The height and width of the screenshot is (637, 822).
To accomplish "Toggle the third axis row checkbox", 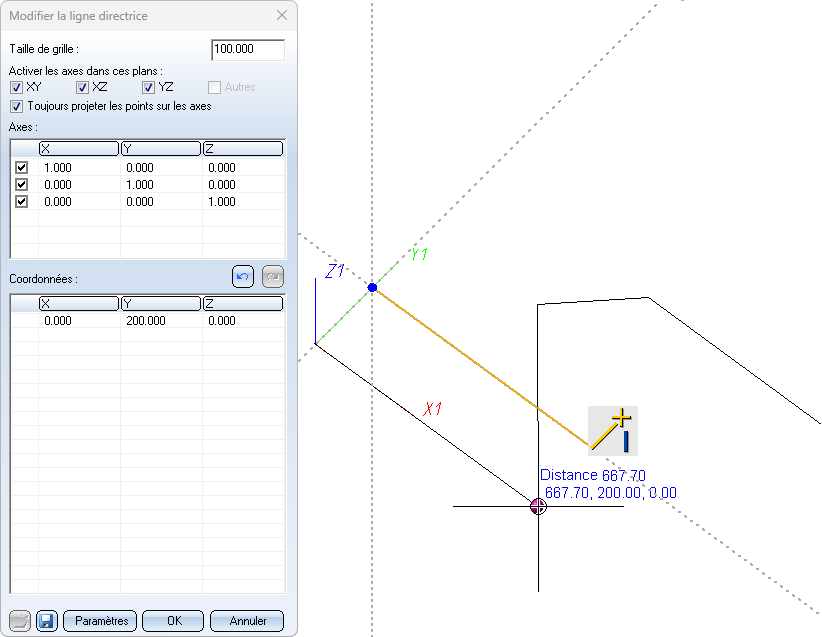I will (x=21, y=202).
